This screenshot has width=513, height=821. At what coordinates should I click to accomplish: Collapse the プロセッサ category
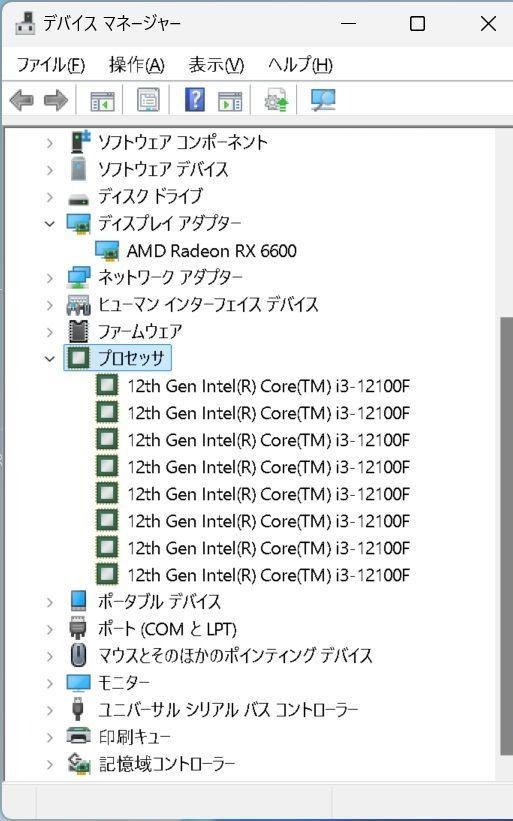[x=50, y=359]
